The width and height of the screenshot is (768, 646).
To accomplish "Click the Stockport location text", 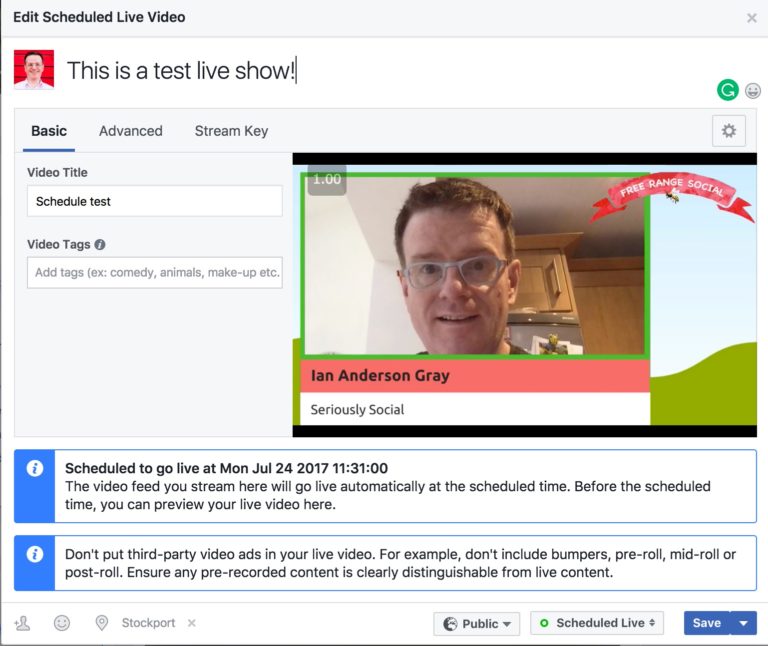I will point(148,623).
